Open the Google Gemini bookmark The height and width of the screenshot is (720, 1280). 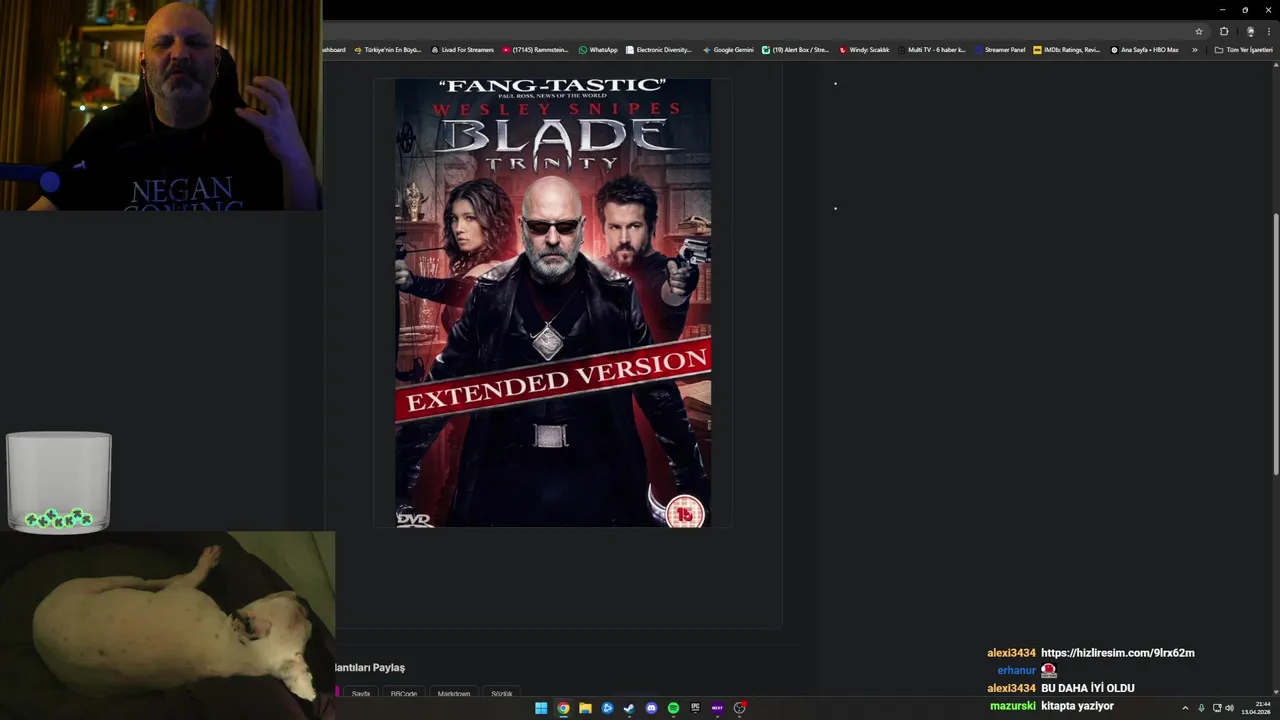[x=728, y=50]
